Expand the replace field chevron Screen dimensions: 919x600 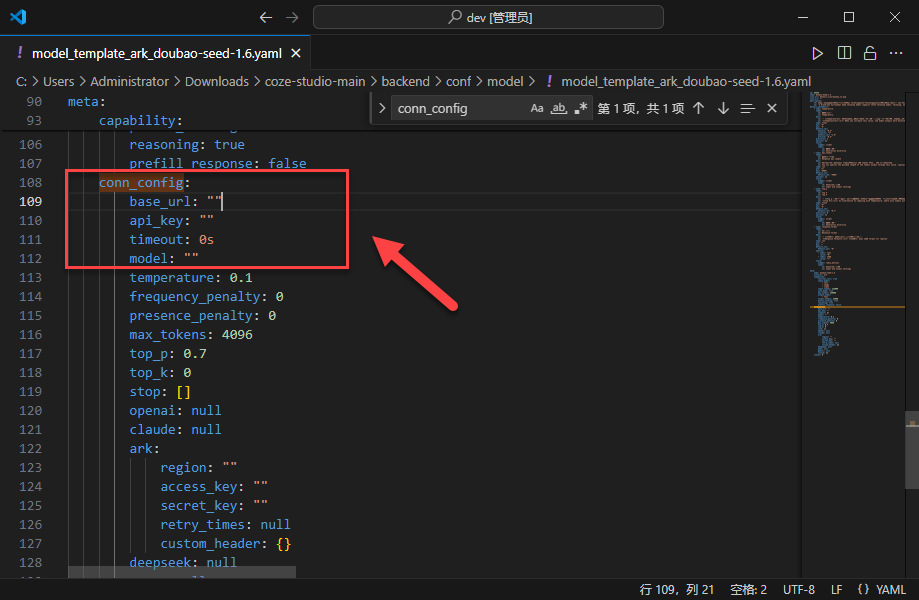click(x=382, y=108)
